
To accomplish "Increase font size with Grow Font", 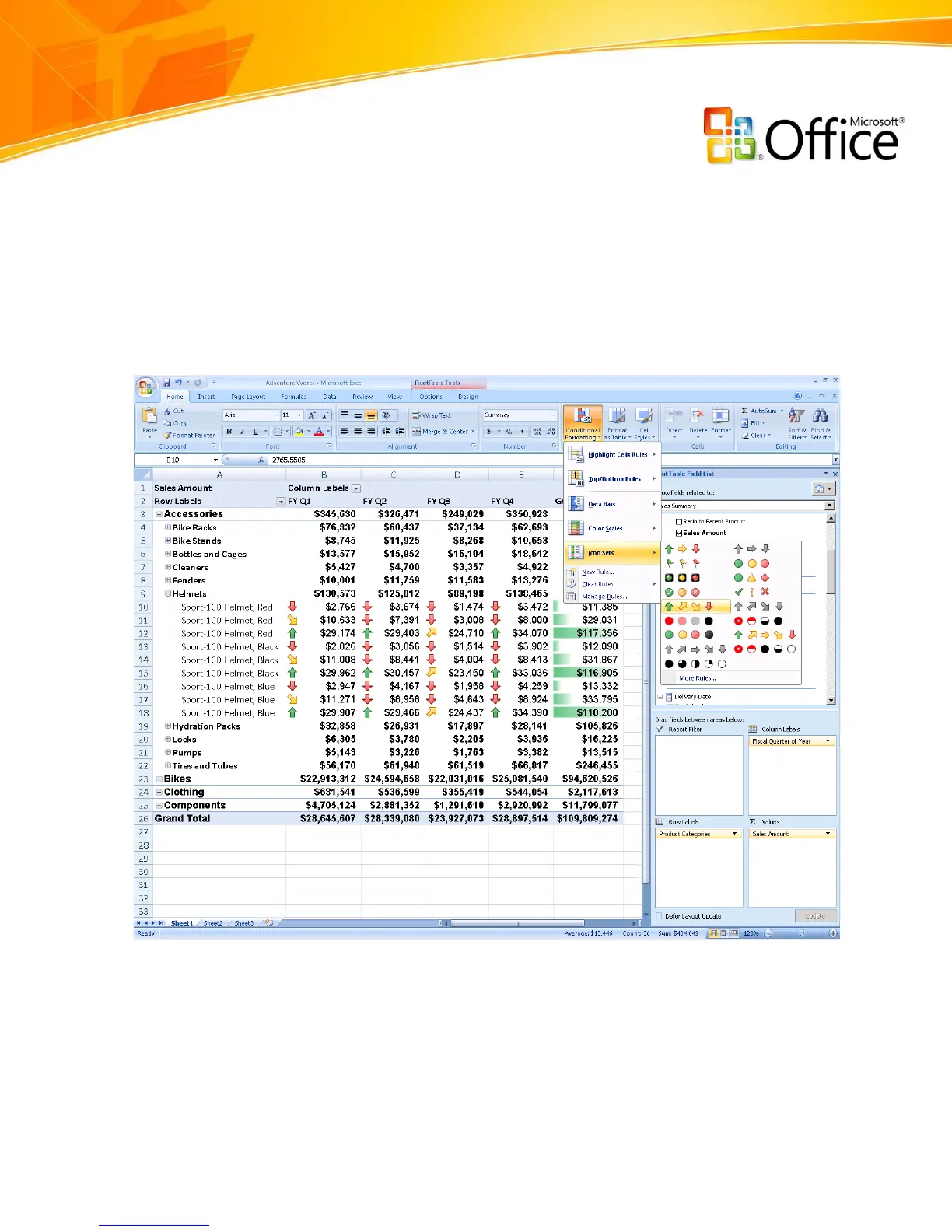I will tap(312, 415).
